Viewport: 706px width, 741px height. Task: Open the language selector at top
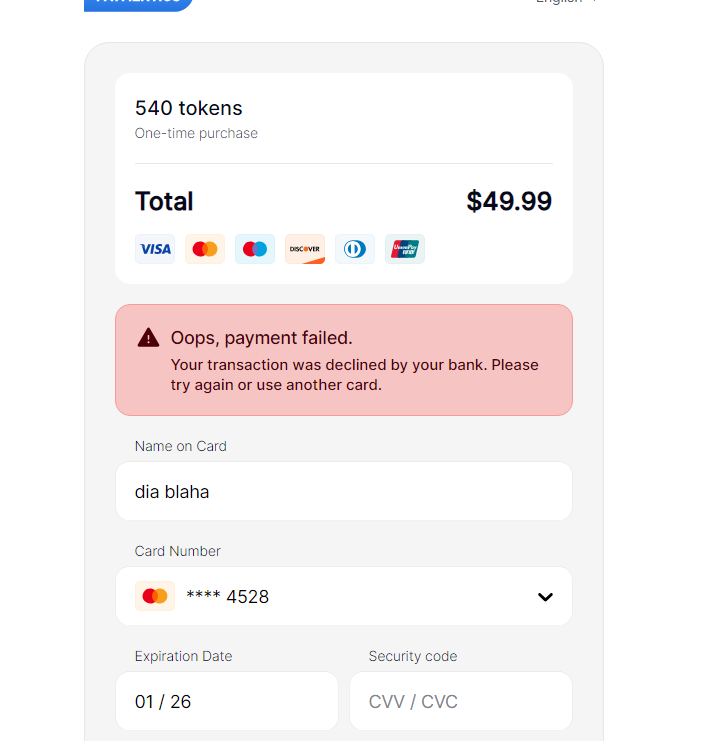(x=566, y=1)
